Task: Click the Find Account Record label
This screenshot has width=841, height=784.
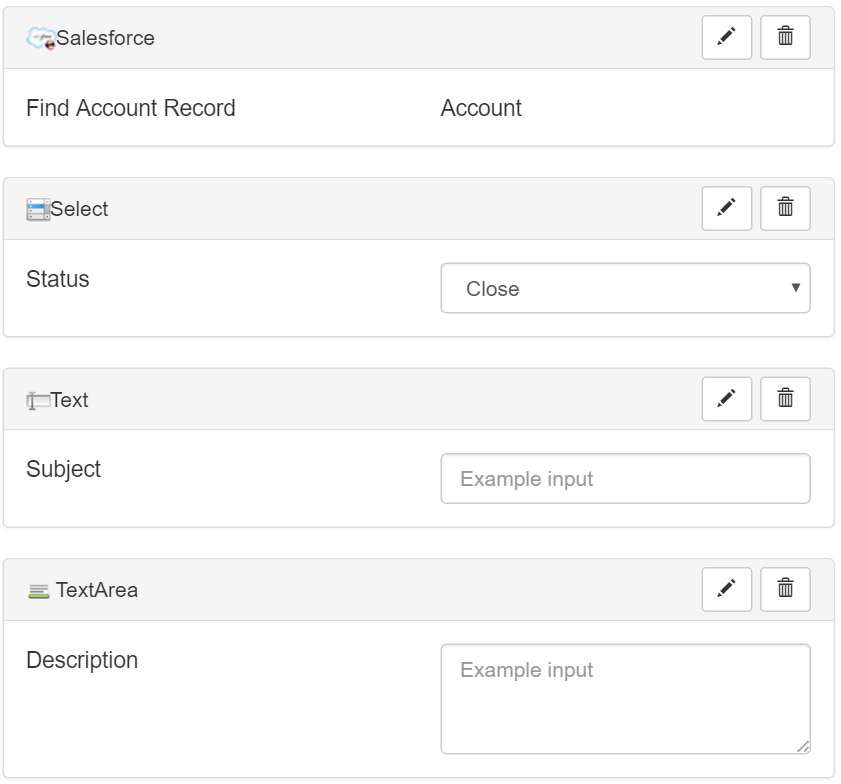Action: pyautogui.click(x=131, y=108)
